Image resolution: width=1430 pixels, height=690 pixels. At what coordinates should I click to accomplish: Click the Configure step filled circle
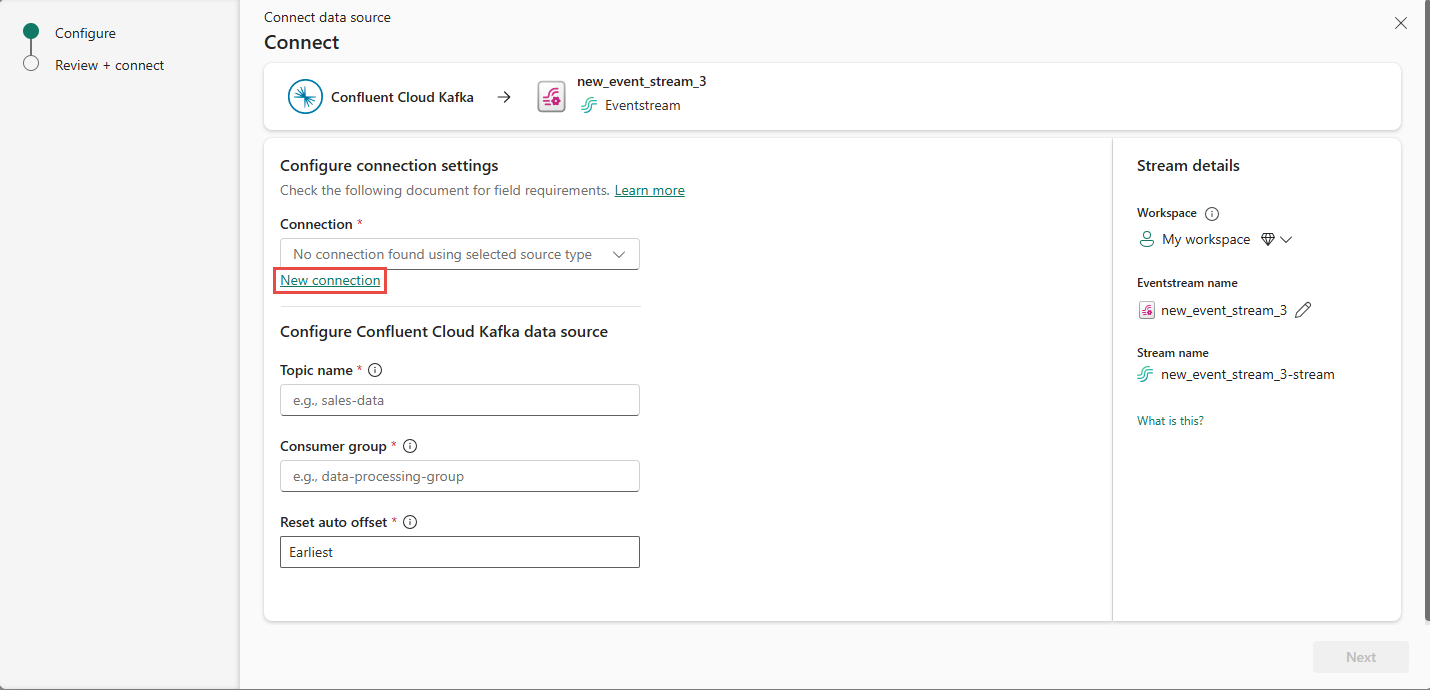(x=31, y=32)
